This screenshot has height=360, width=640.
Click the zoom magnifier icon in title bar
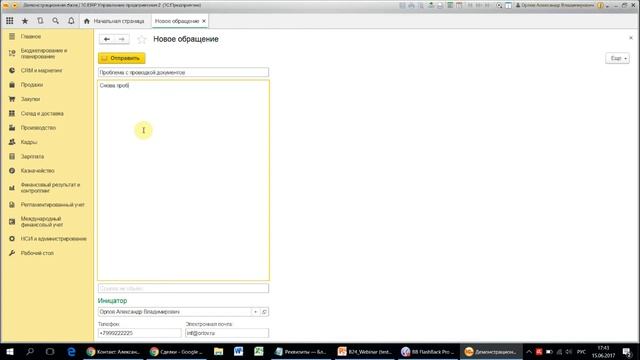[x=499, y=5]
